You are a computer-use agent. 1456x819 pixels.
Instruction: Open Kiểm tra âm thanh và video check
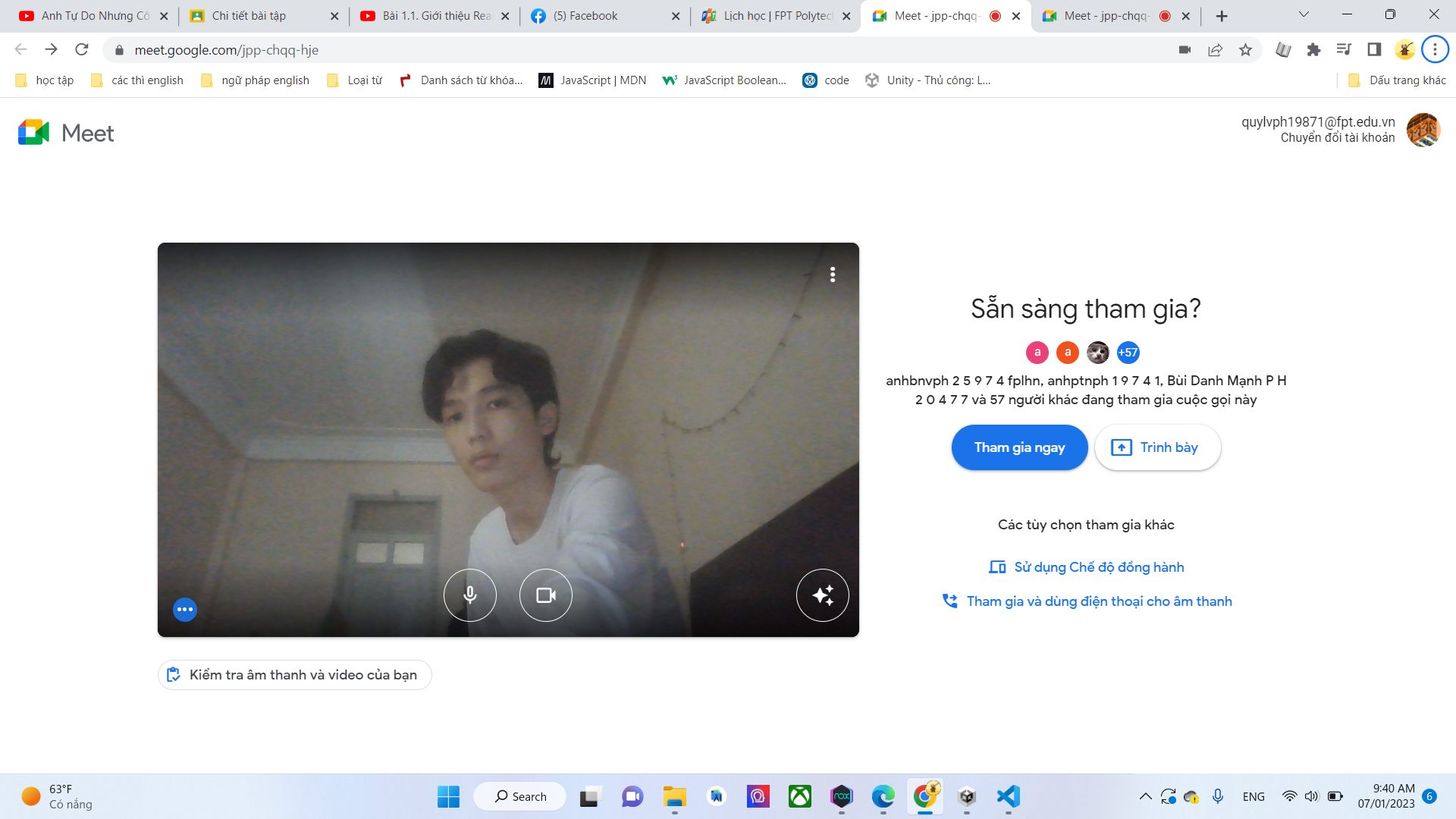pos(294,675)
